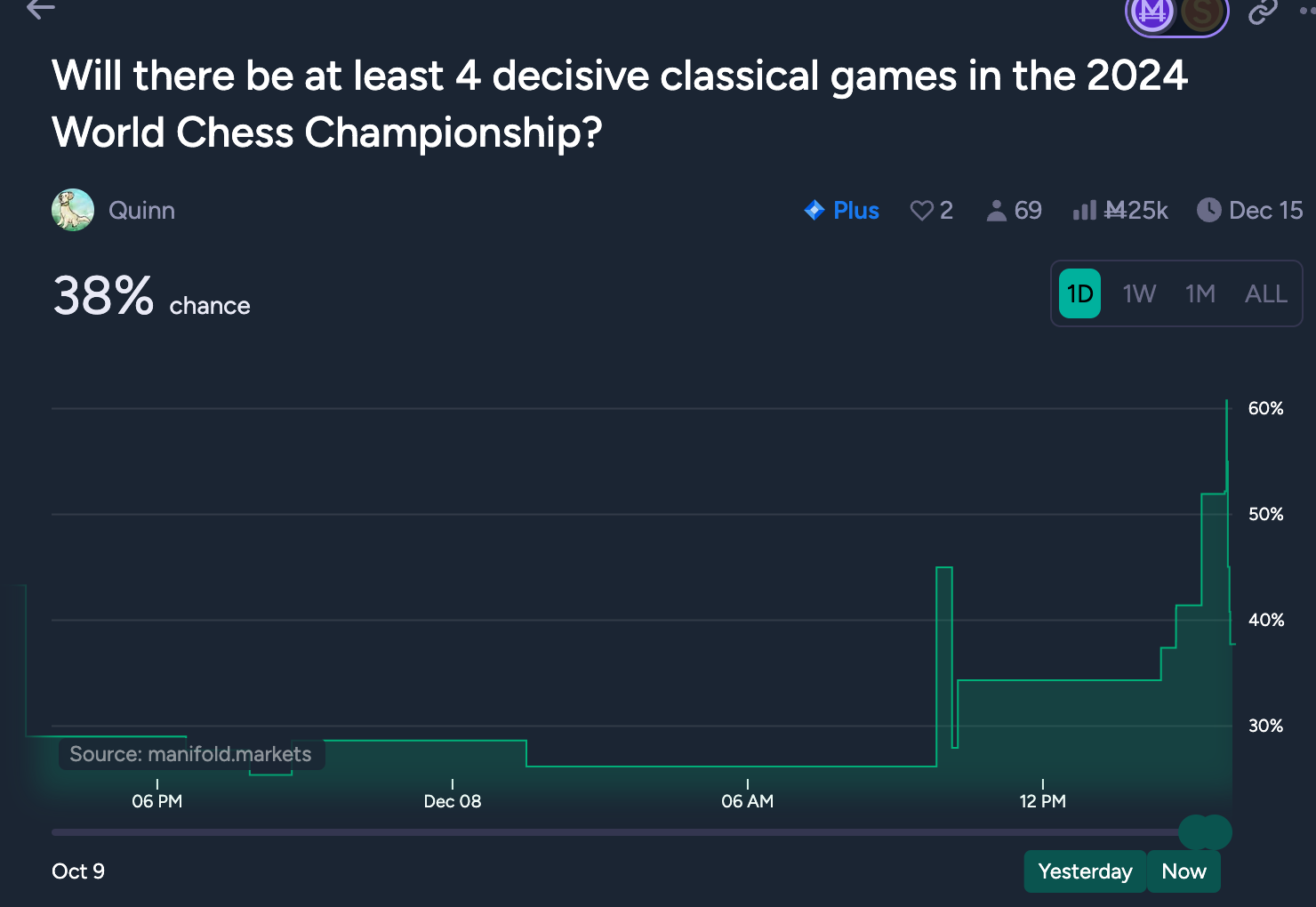This screenshot has height=907, width=1316.
Task: Open the trading volume bars icon
Action: 1084,211
